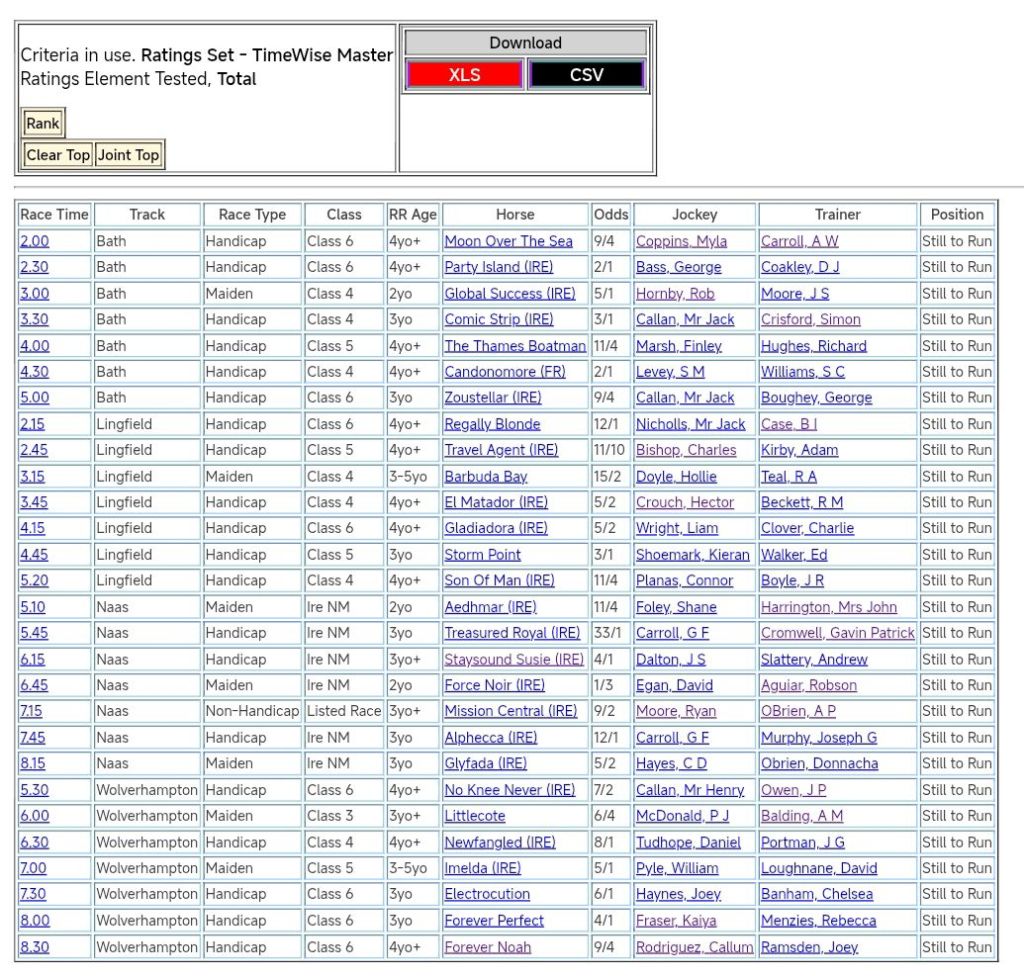Open trainer Beckett, R M
1024x976 pixels.
pos(801,503)
